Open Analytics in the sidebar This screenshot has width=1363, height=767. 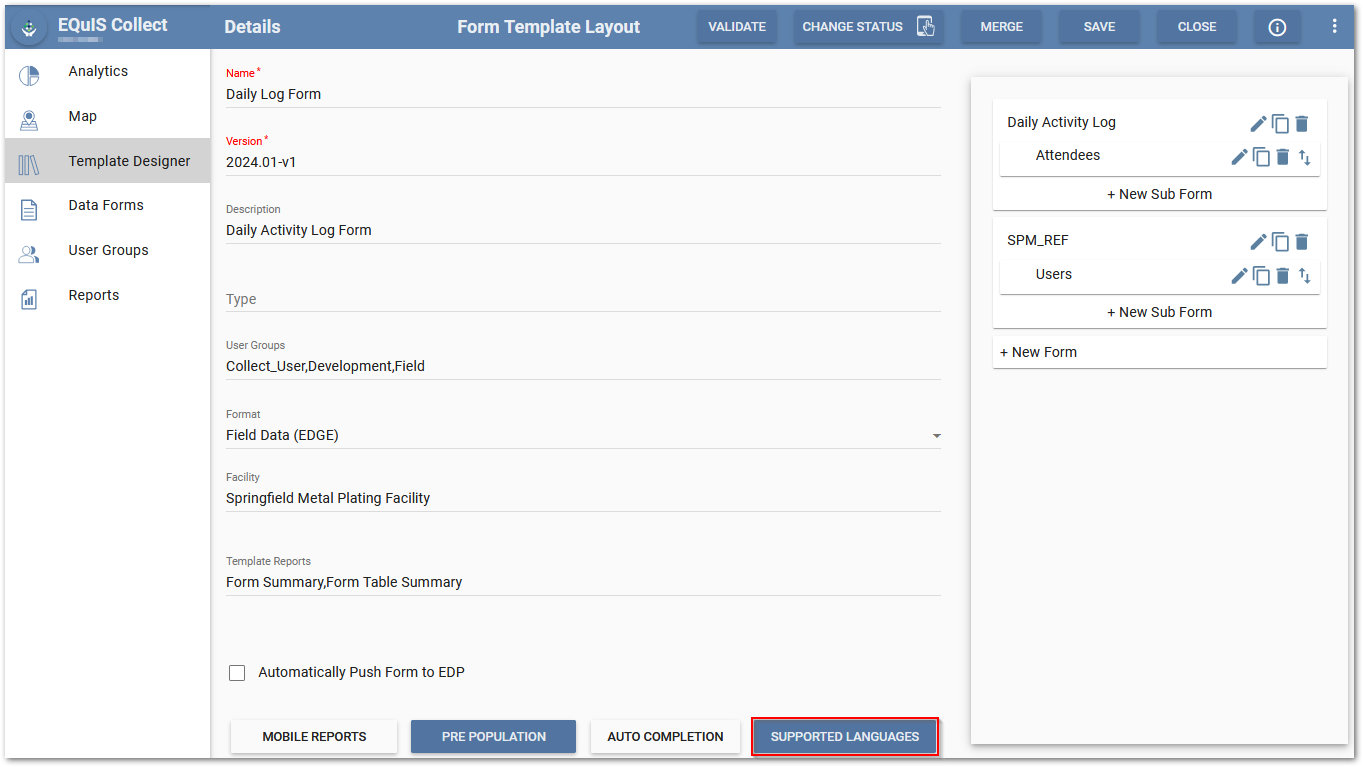click(x=98, y=72)
